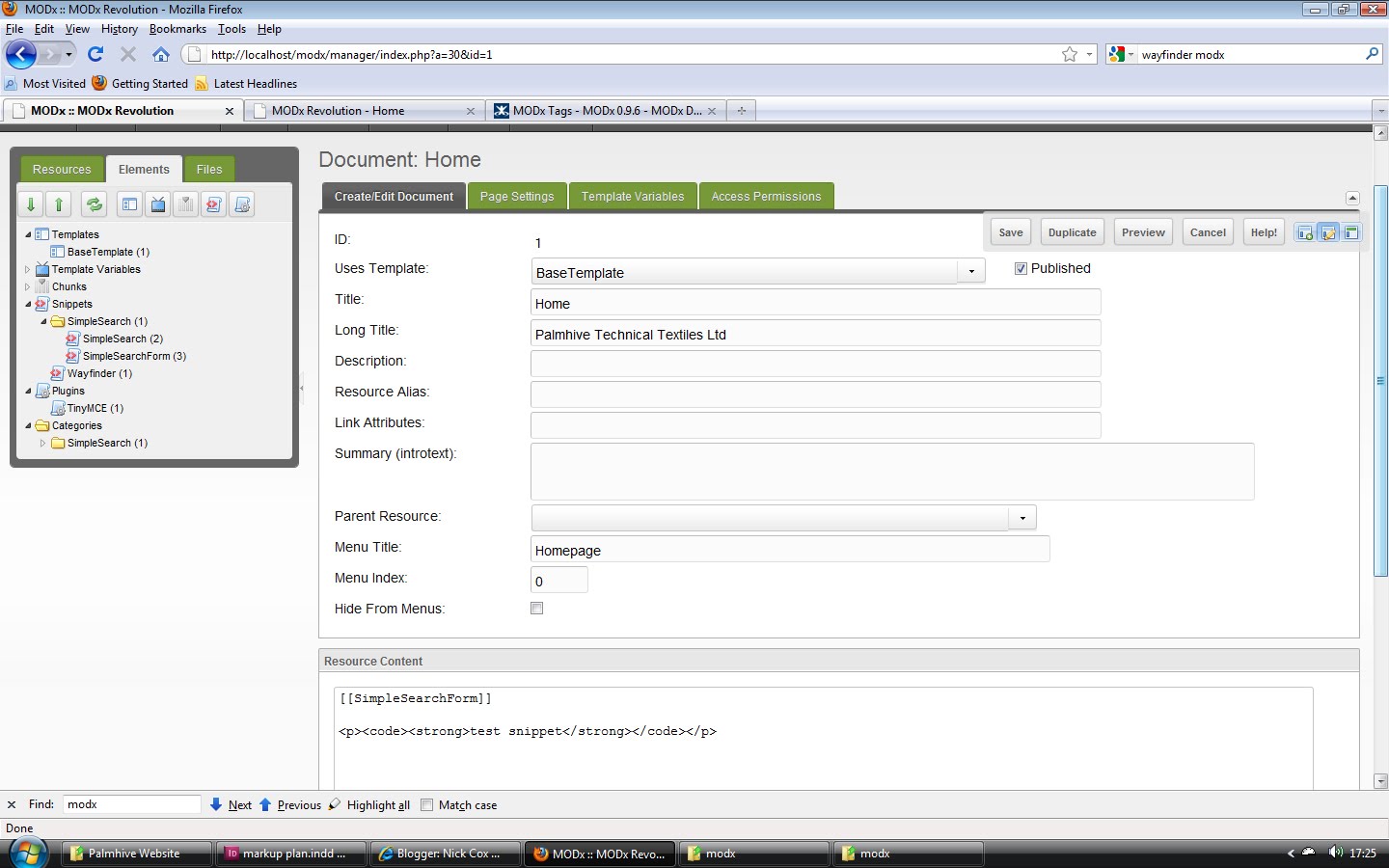Click the Resource Alias input field
The width and height of the screenshot is (1389, 868).
click(815, 395)
